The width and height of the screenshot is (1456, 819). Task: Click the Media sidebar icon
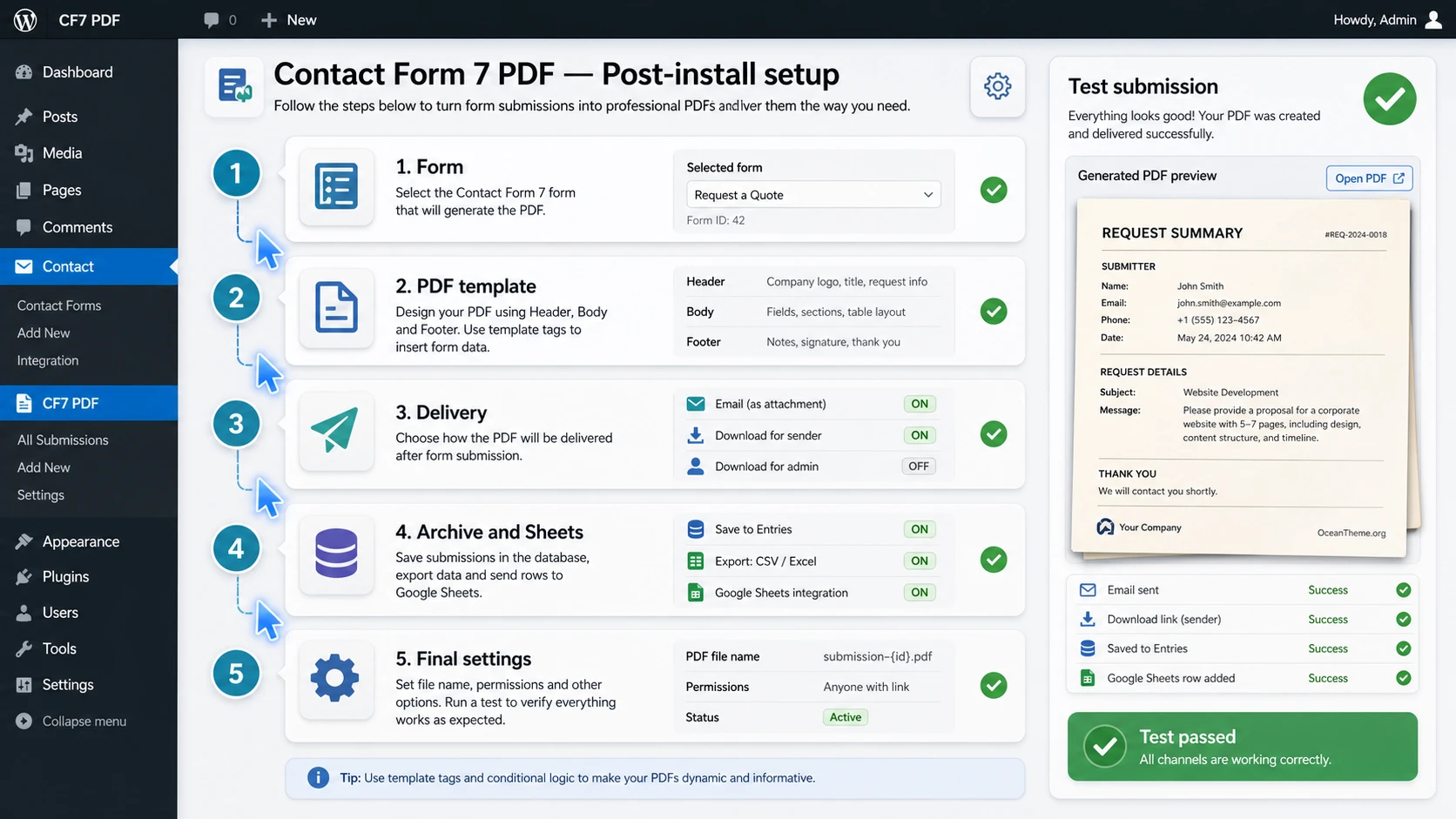[24, 153]
